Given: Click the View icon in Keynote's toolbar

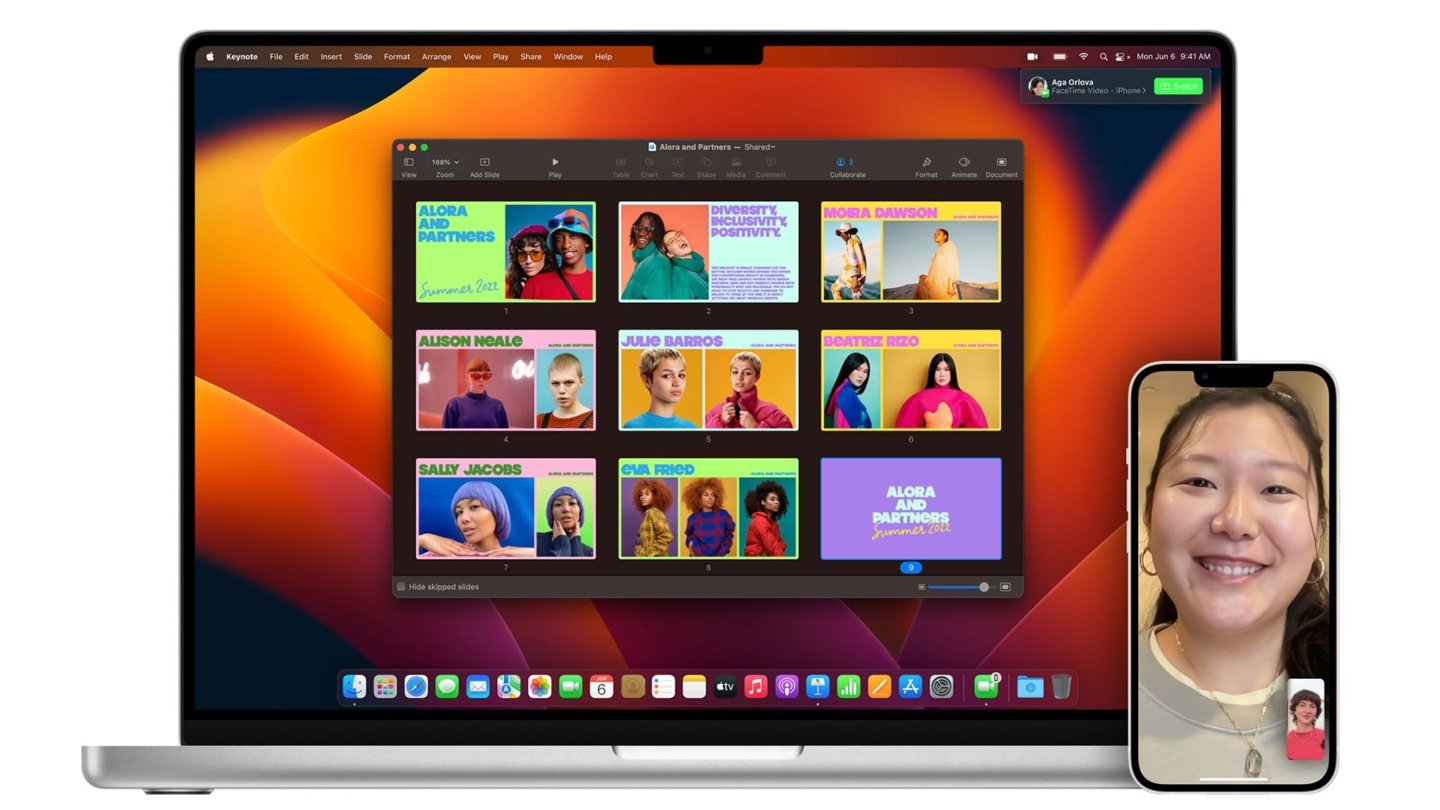Looking at the screenshot, I should [408, 166].
